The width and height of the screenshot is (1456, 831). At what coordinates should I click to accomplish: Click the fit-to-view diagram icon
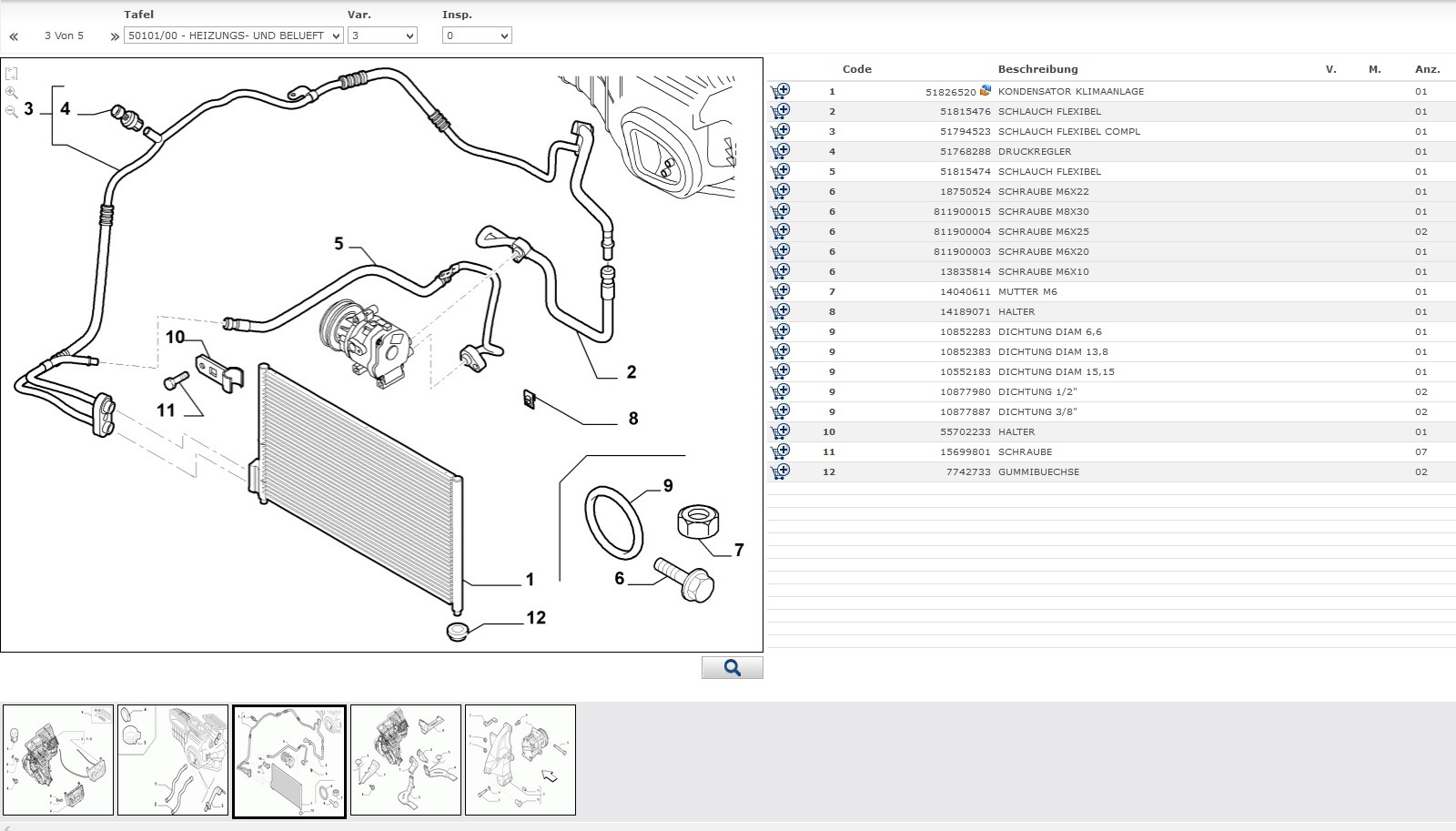(11, 74)
